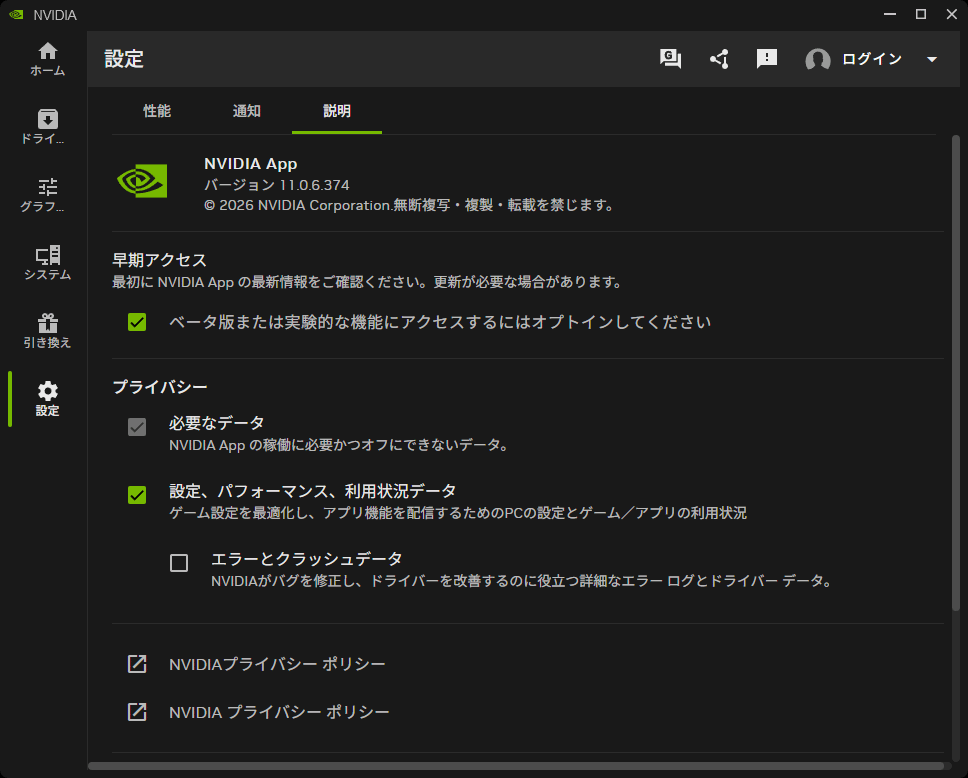Open the NVIDIA プライバシー ポリシー link with space
Image resolution: width=968 pixels, height=778 pixels.
[x=279, y=713]
